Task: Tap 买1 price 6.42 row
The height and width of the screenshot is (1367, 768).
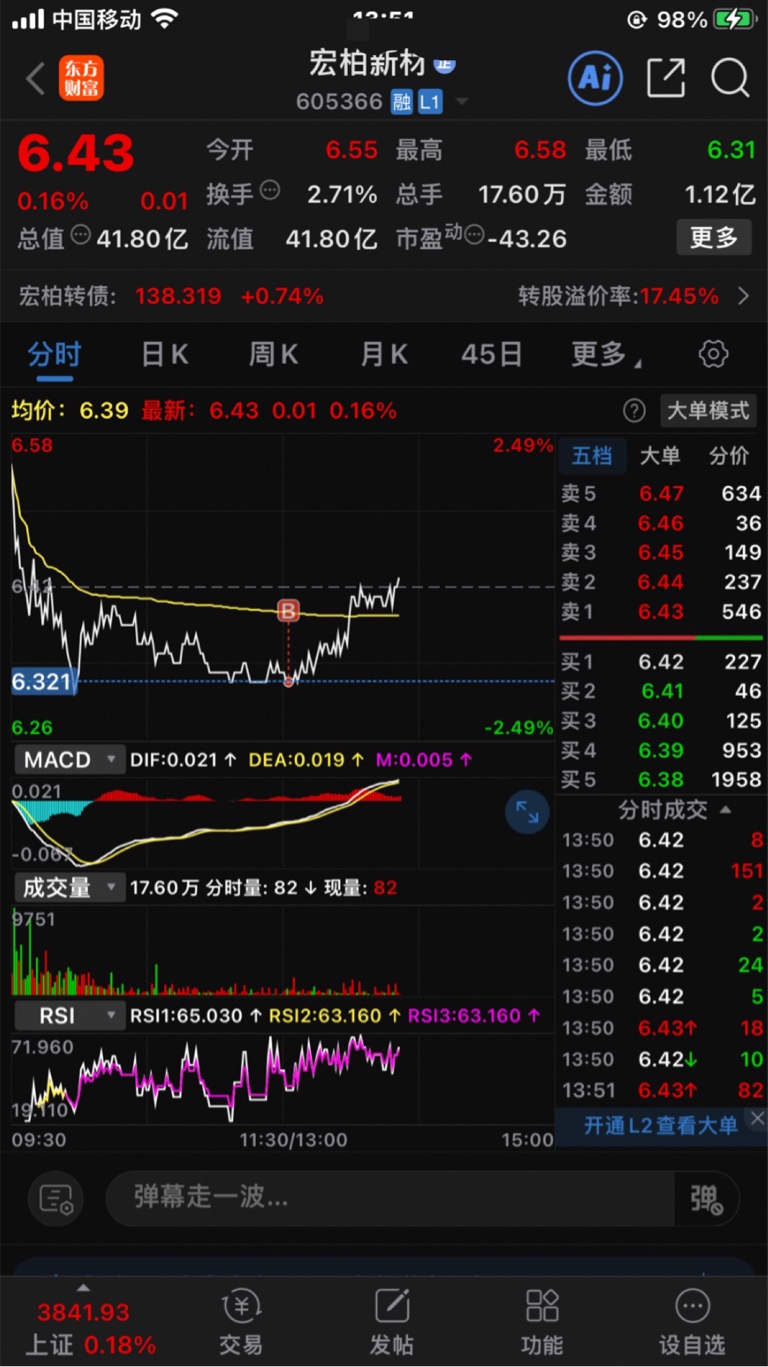Action: [660, 662]
